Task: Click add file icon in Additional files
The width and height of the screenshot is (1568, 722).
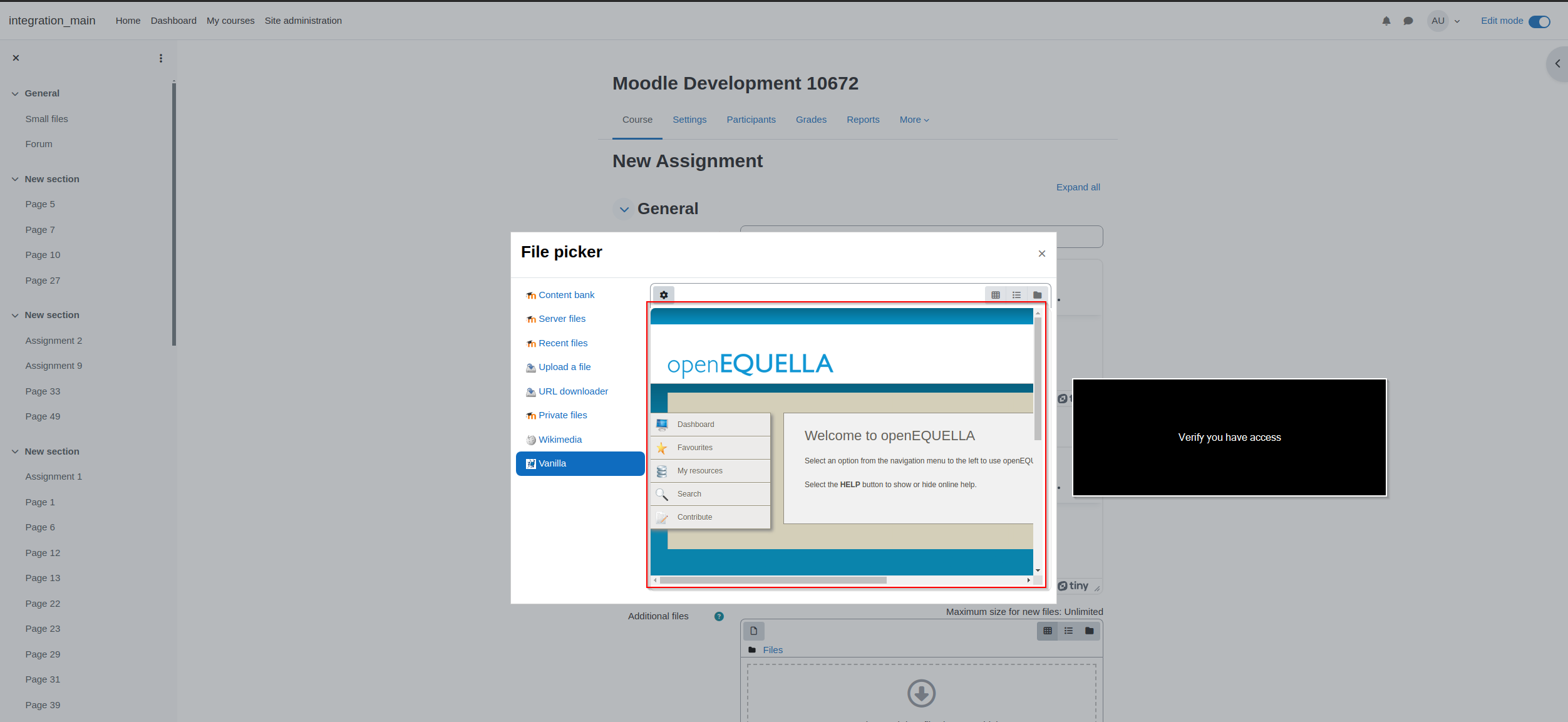Action: click(x=753, y=631)
